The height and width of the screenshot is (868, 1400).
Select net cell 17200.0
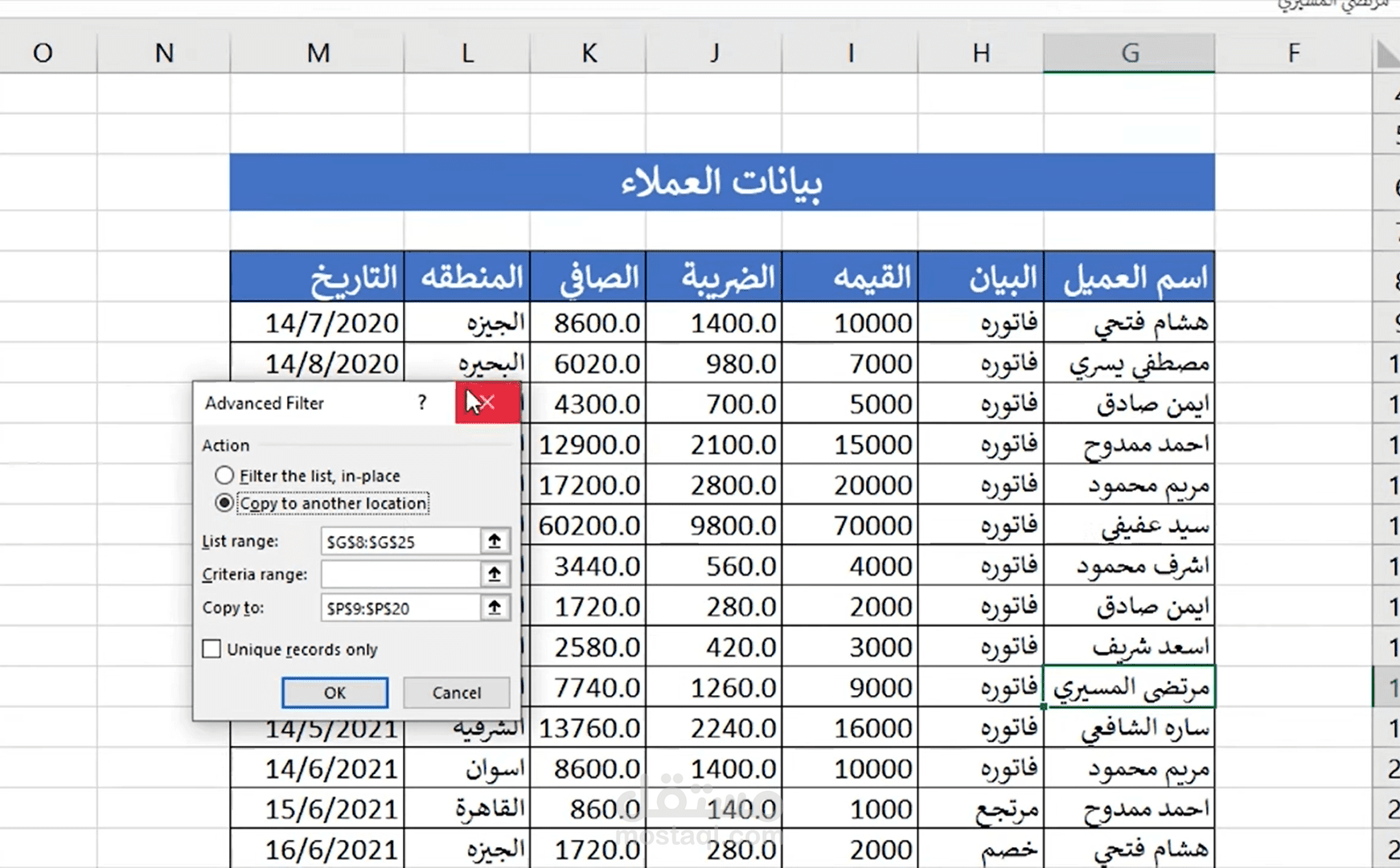tap(588, 485)
